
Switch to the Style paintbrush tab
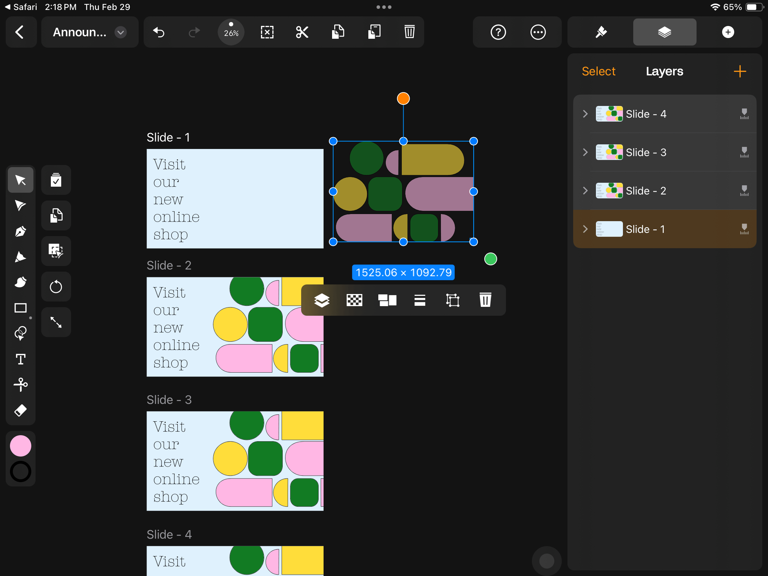(601, 32)
